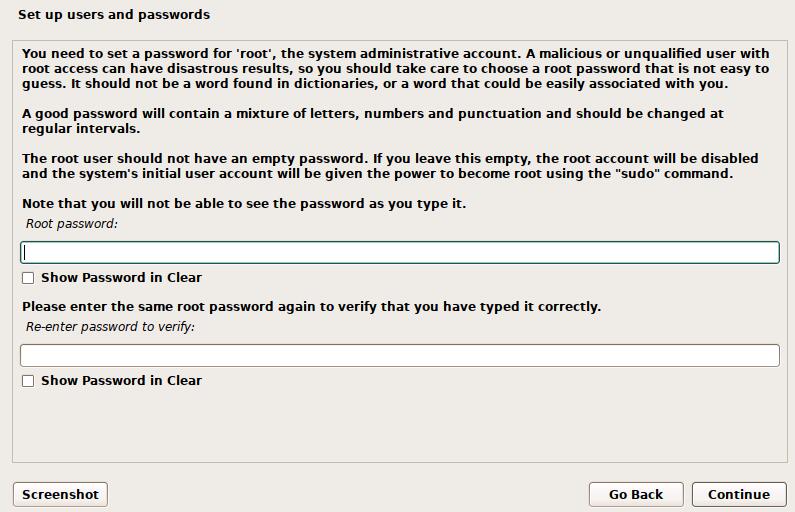Click the "A good password will contain" paragraph
795x512 pixels.
click(372, 121)
